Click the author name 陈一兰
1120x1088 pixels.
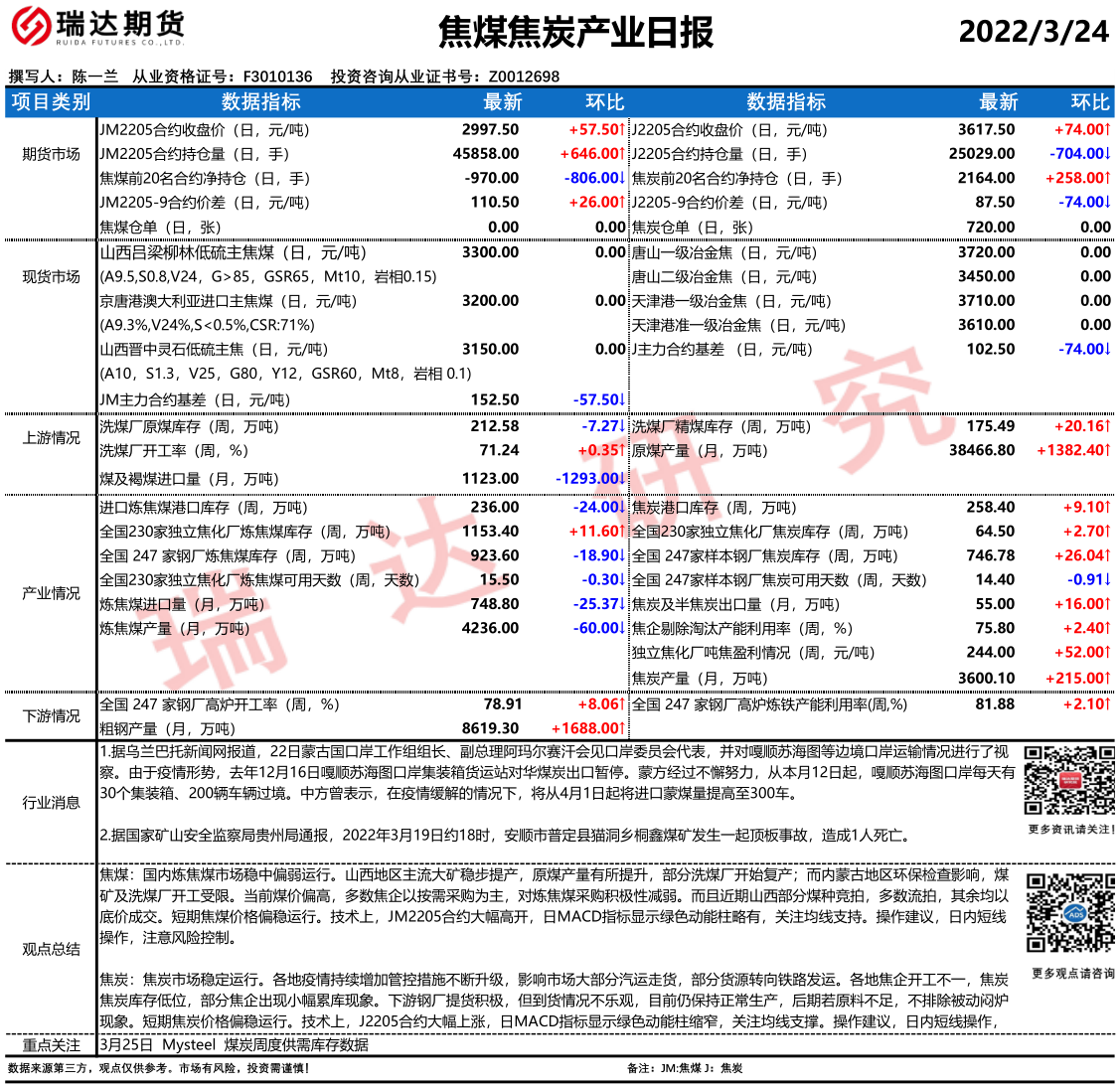(x=94, y=77)
